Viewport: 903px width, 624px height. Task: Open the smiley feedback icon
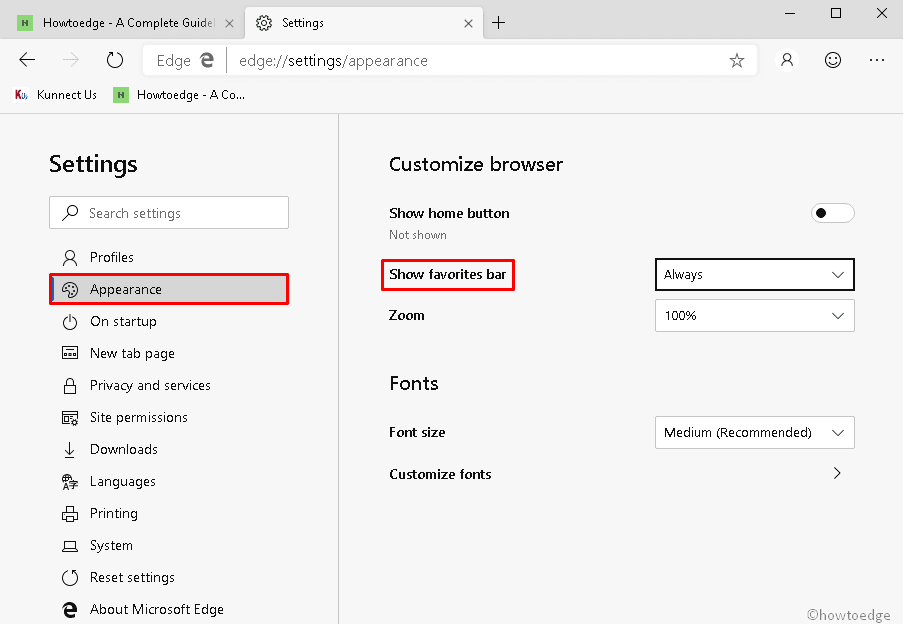[x=832, y=60]
